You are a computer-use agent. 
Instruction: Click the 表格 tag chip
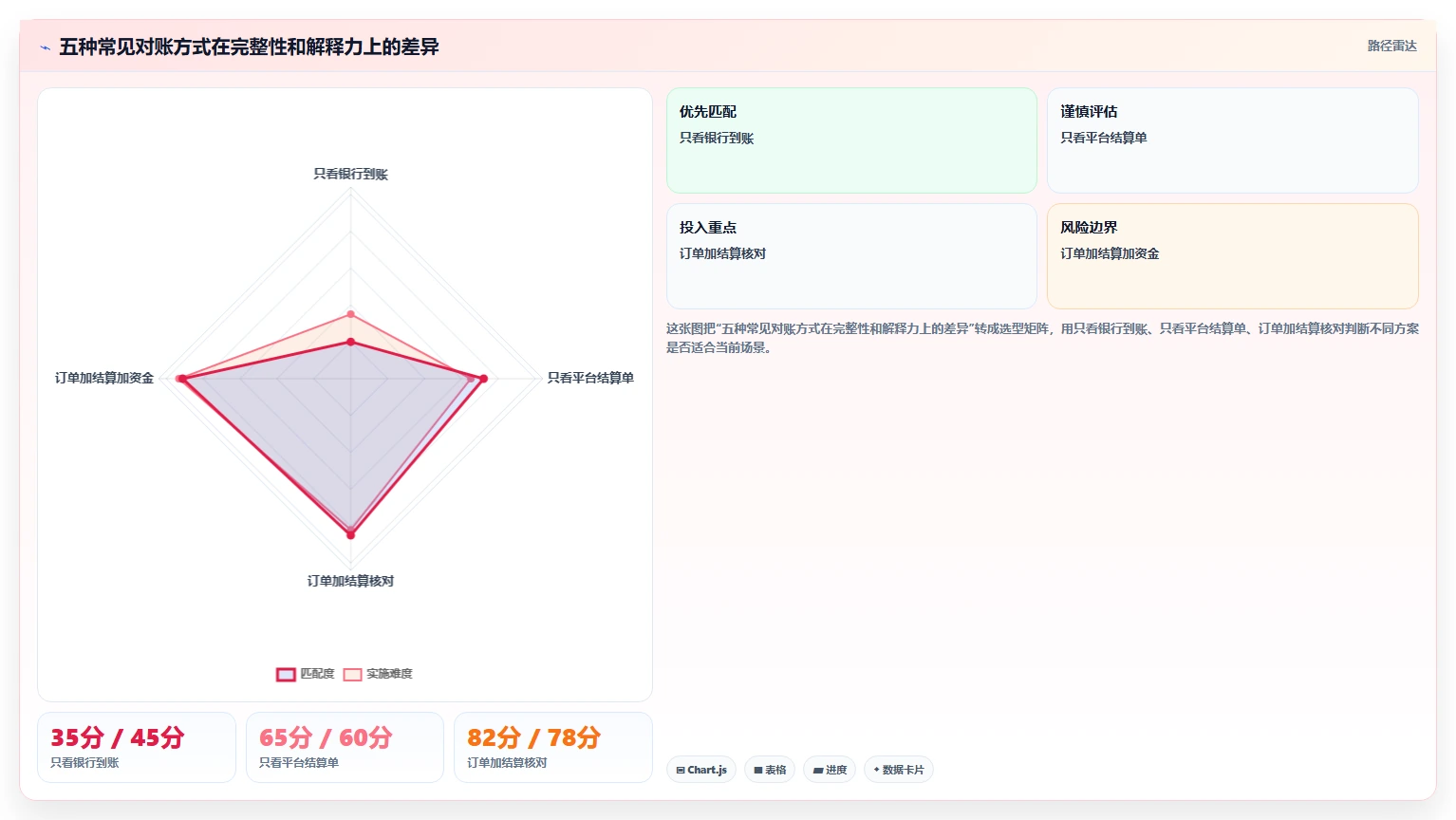(770, 770)
